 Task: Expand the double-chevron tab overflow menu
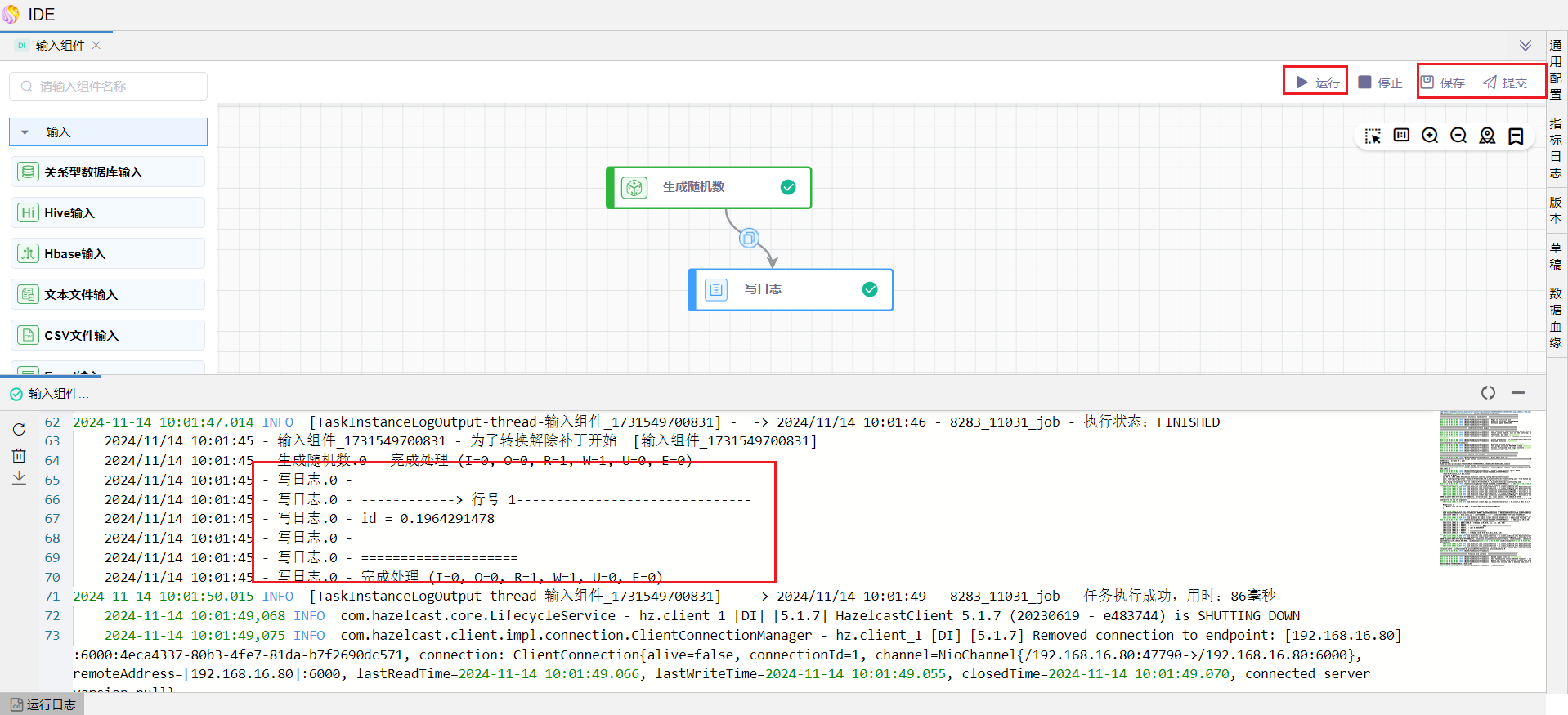click(x=1525, y=46)
